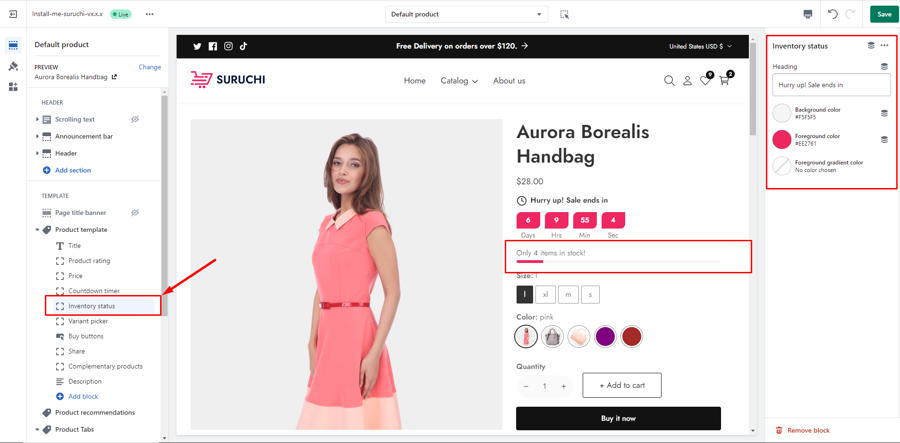Collapse the Product template section
The height and width of the screenshot is (443, 900).
38,229
